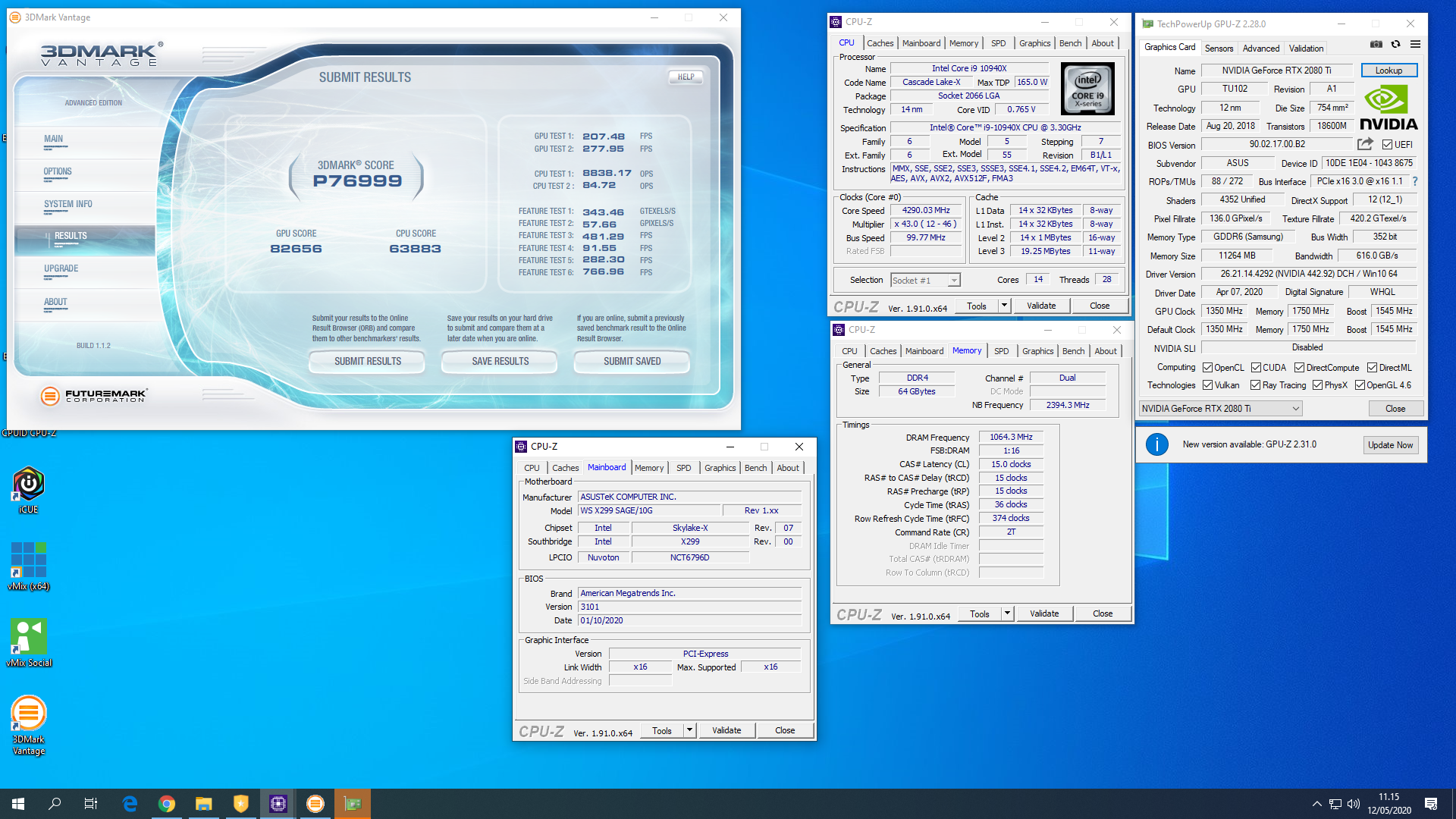Click the Intel Core i9 badge
Screen dimensions: 1456x819
(1087, 89)
